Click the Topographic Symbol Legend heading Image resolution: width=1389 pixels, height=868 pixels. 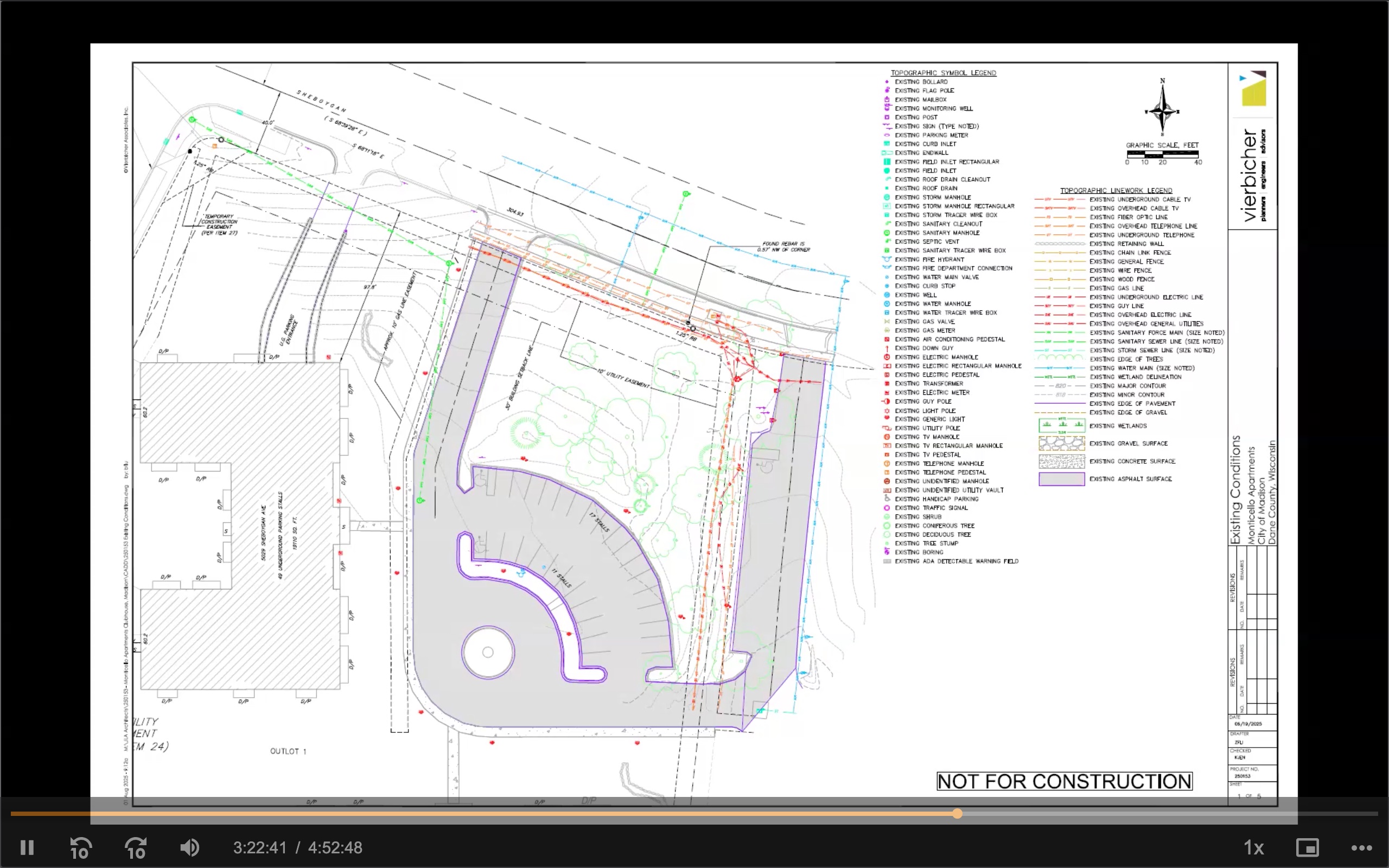coord(943,73)
